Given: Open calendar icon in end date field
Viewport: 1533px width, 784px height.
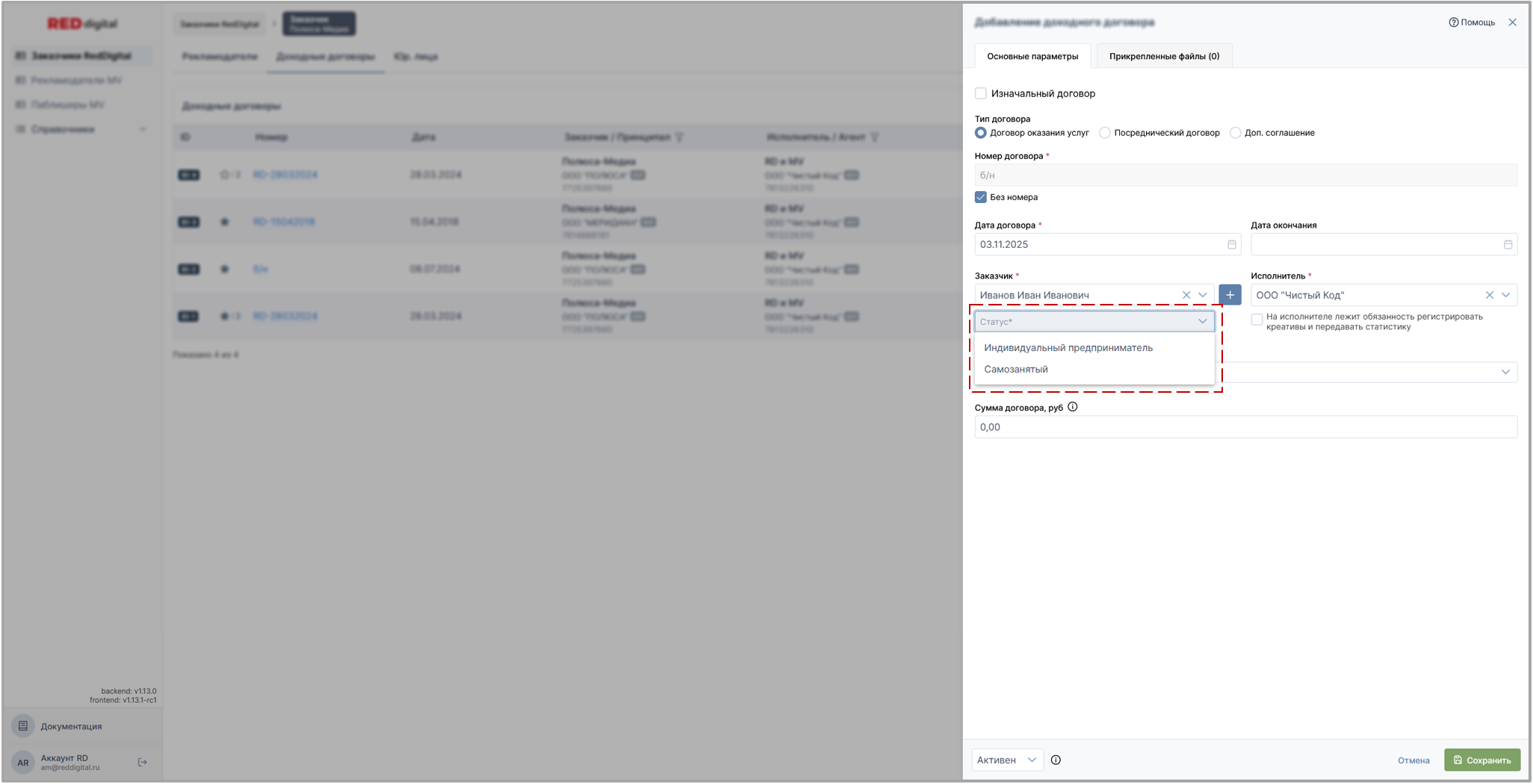Looking at the screenshot, I should (x=1508, y=245).
